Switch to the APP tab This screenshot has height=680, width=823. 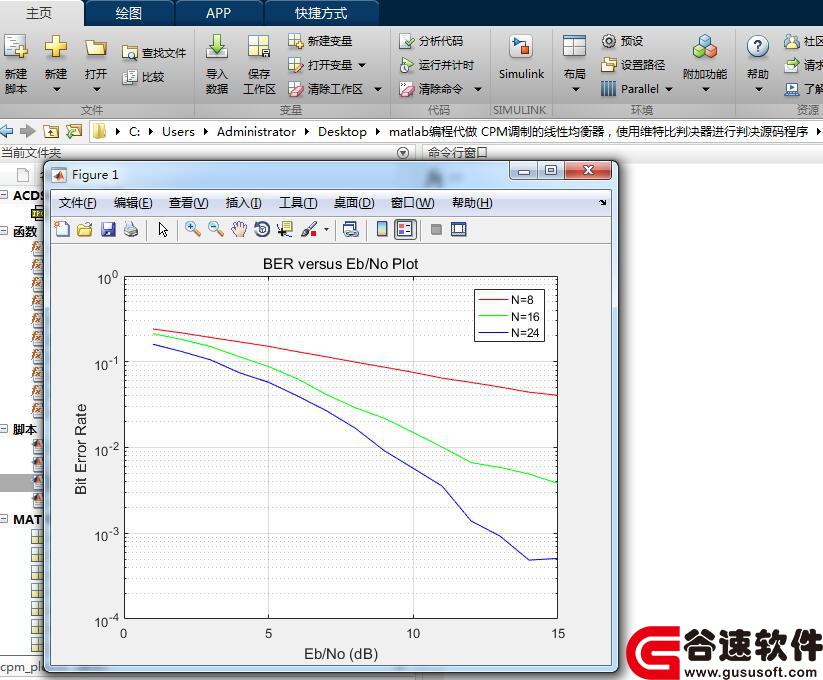point(219,13)
